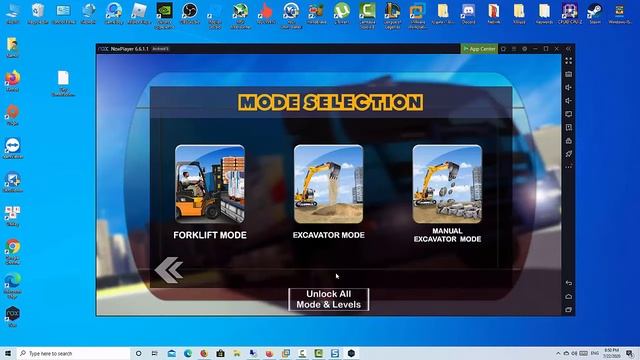Screen dimensions: 640x360
Task: Click the back double-chevron arrow in game
Action: [x=169, y=270]
